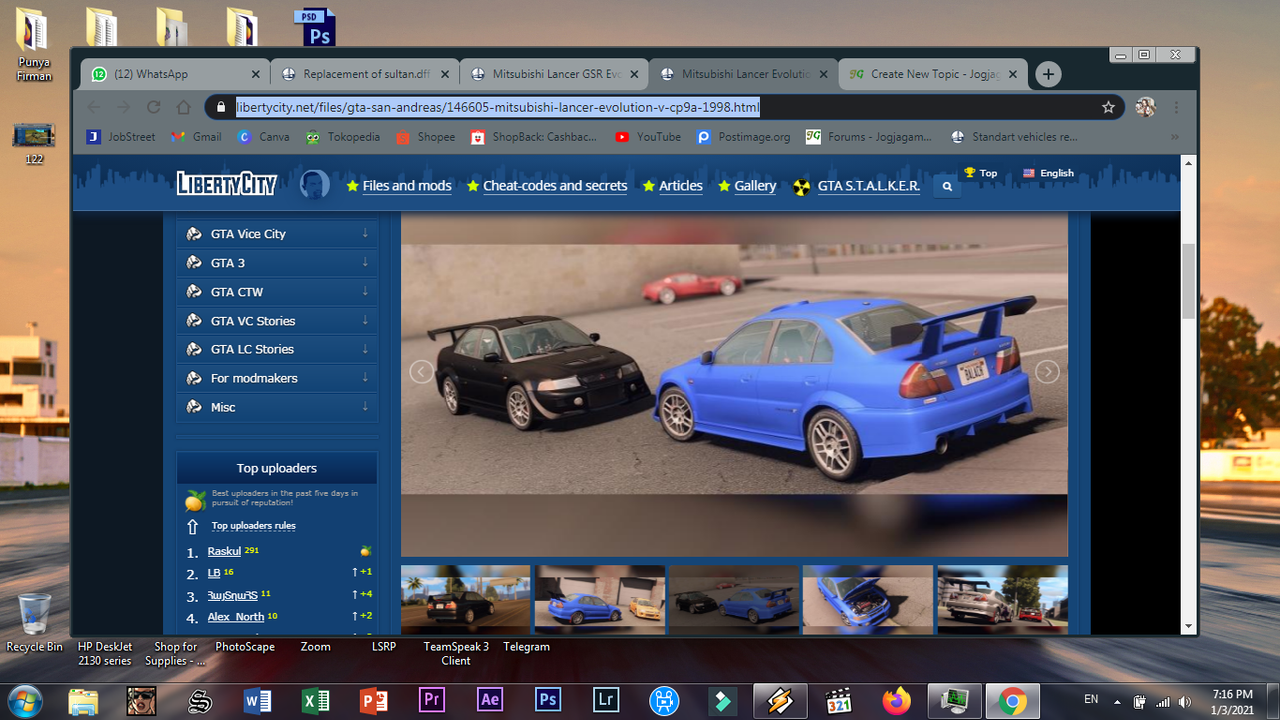Launch Excel from the taskbar
Screen dimensions: 1280x720
(x=316, y=700)
